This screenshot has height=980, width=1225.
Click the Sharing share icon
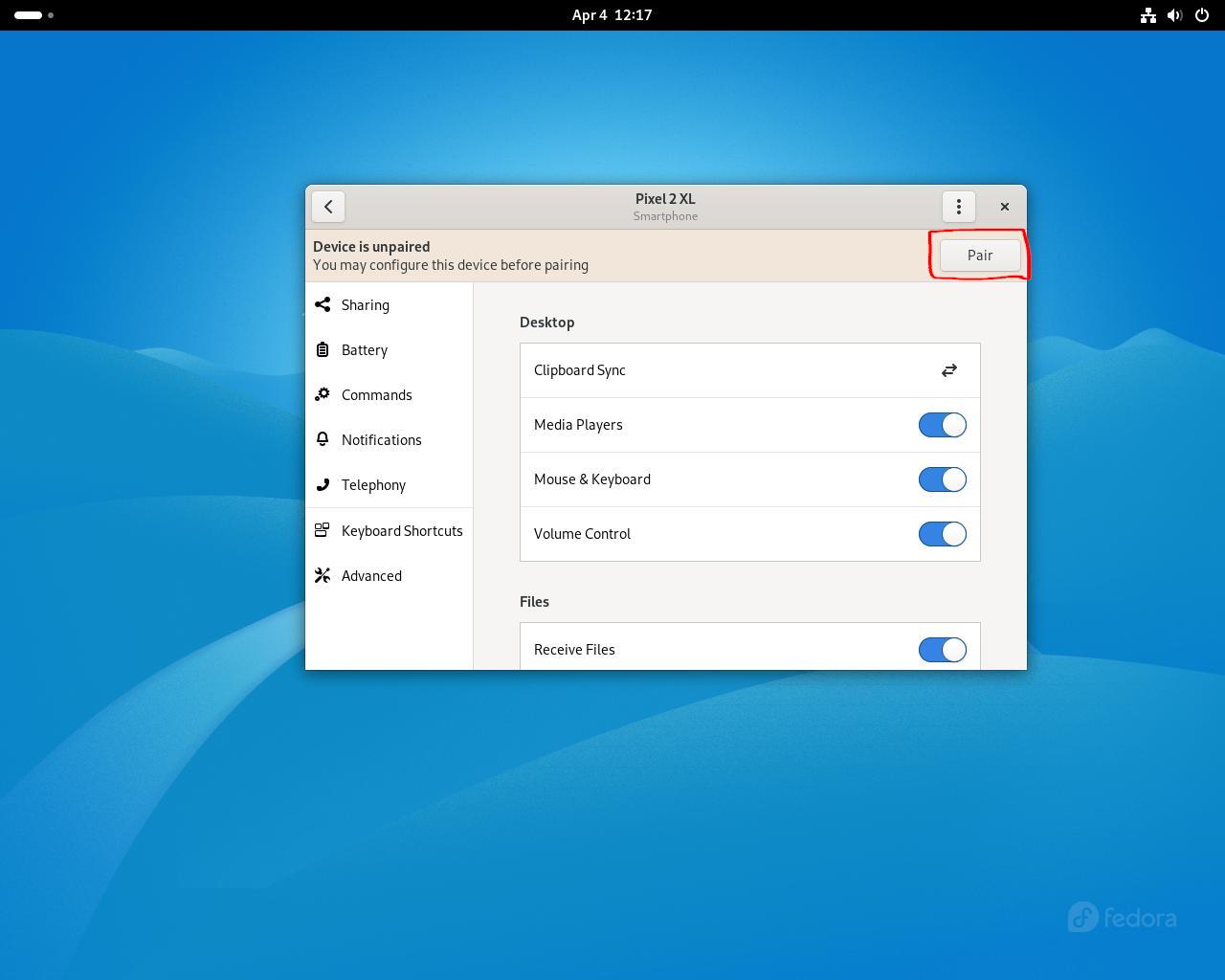(323, 304)
